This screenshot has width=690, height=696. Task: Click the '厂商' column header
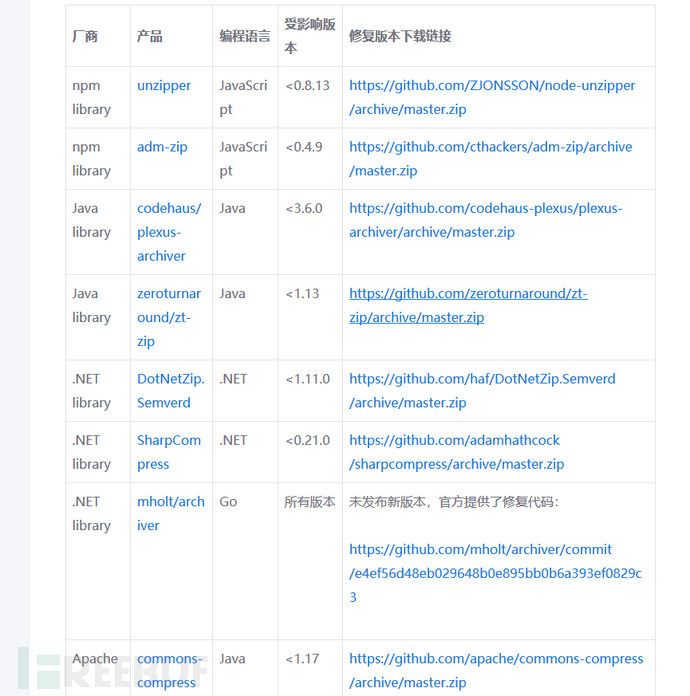click(85, 36)
